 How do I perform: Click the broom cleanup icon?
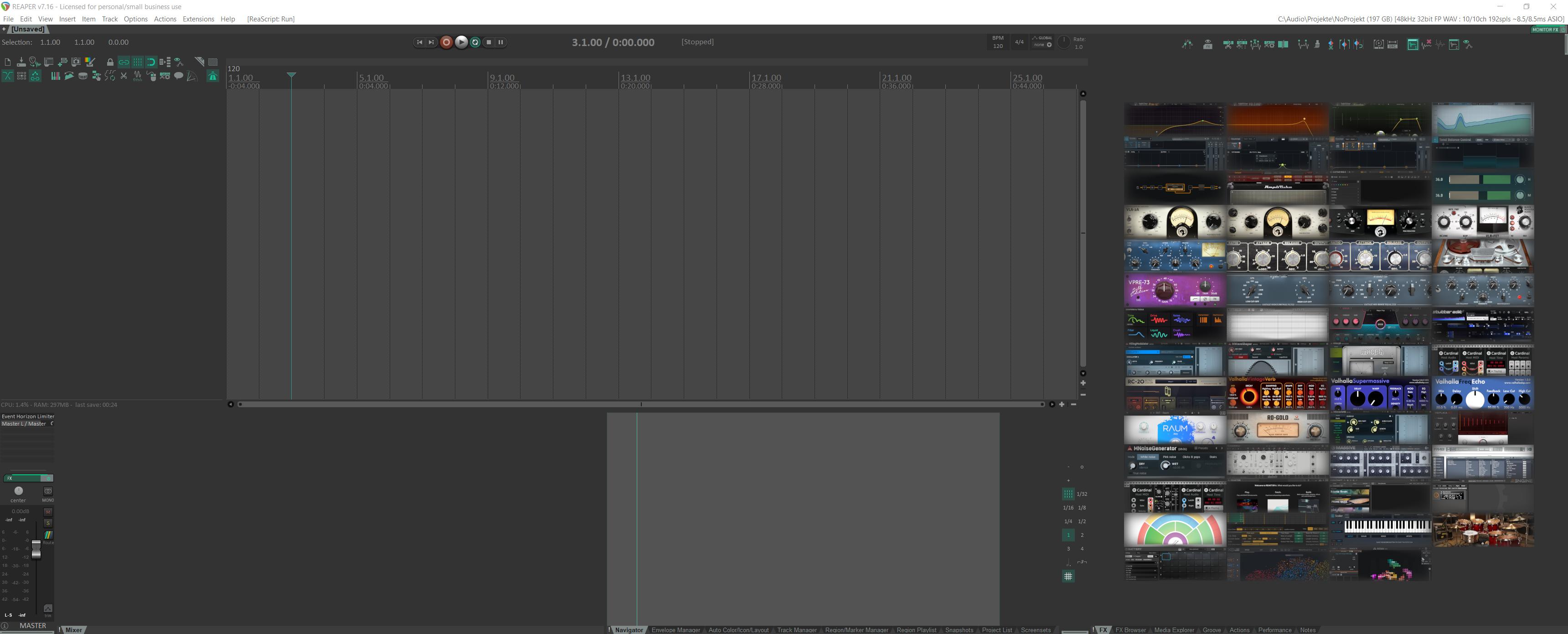[x=1317, y=44]
